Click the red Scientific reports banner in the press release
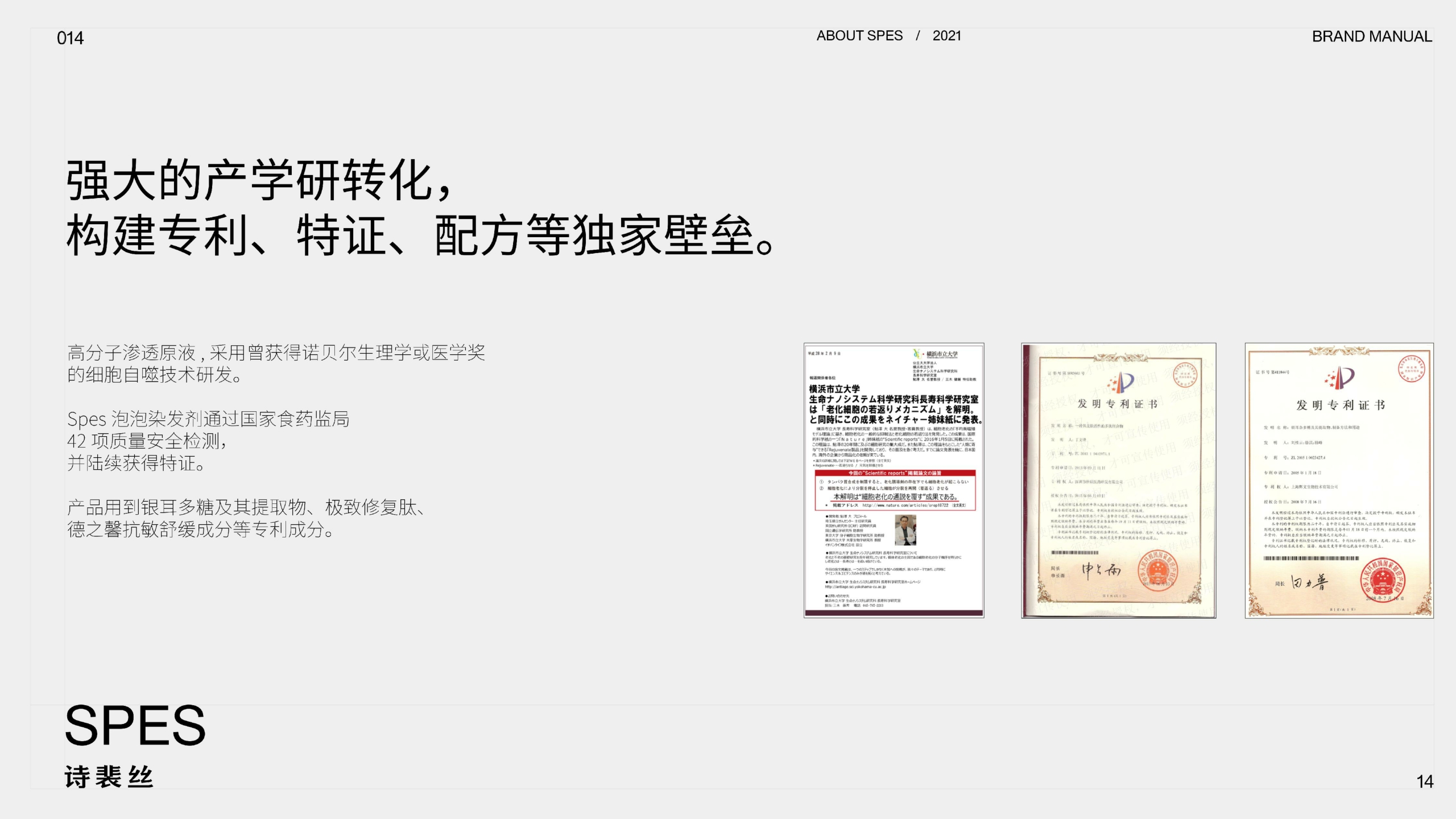The width and height of the screenshot is (1456, 819). coord(895,473)
